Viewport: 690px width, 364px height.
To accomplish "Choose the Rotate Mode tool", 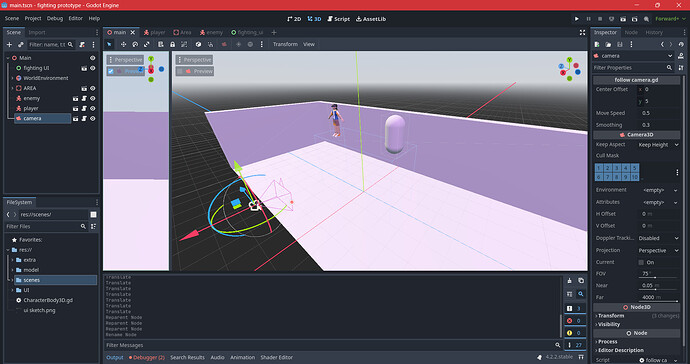I will 135,44.
